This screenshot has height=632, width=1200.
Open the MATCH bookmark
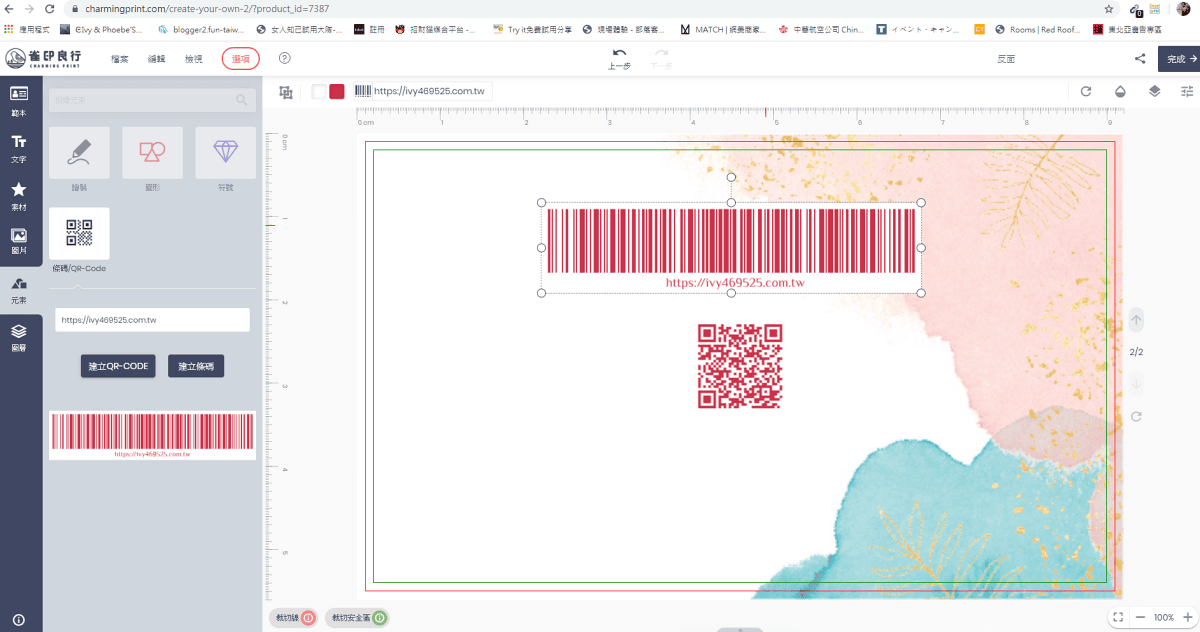pos(722,30)
